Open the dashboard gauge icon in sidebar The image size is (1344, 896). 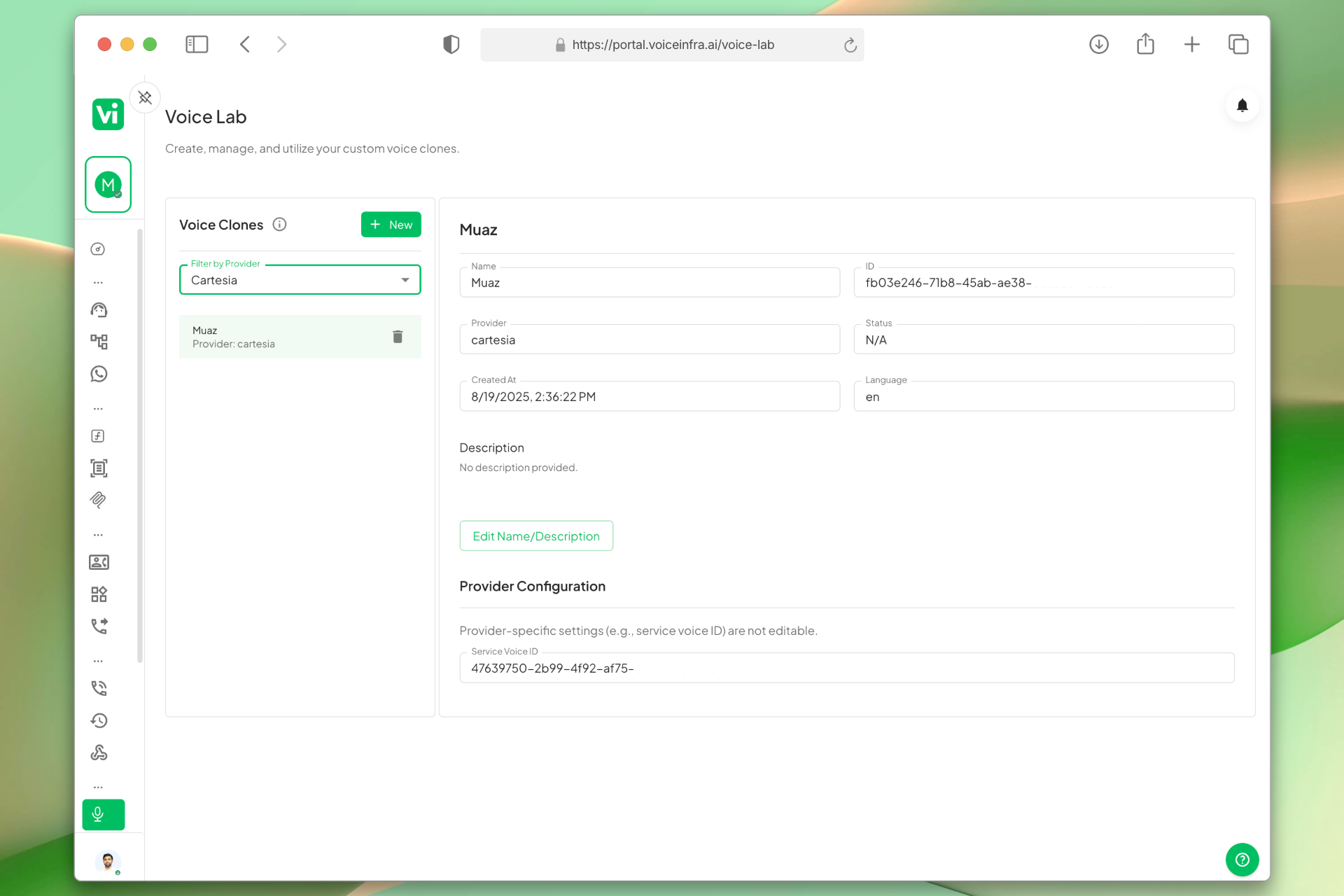click(x=98, y=249)
